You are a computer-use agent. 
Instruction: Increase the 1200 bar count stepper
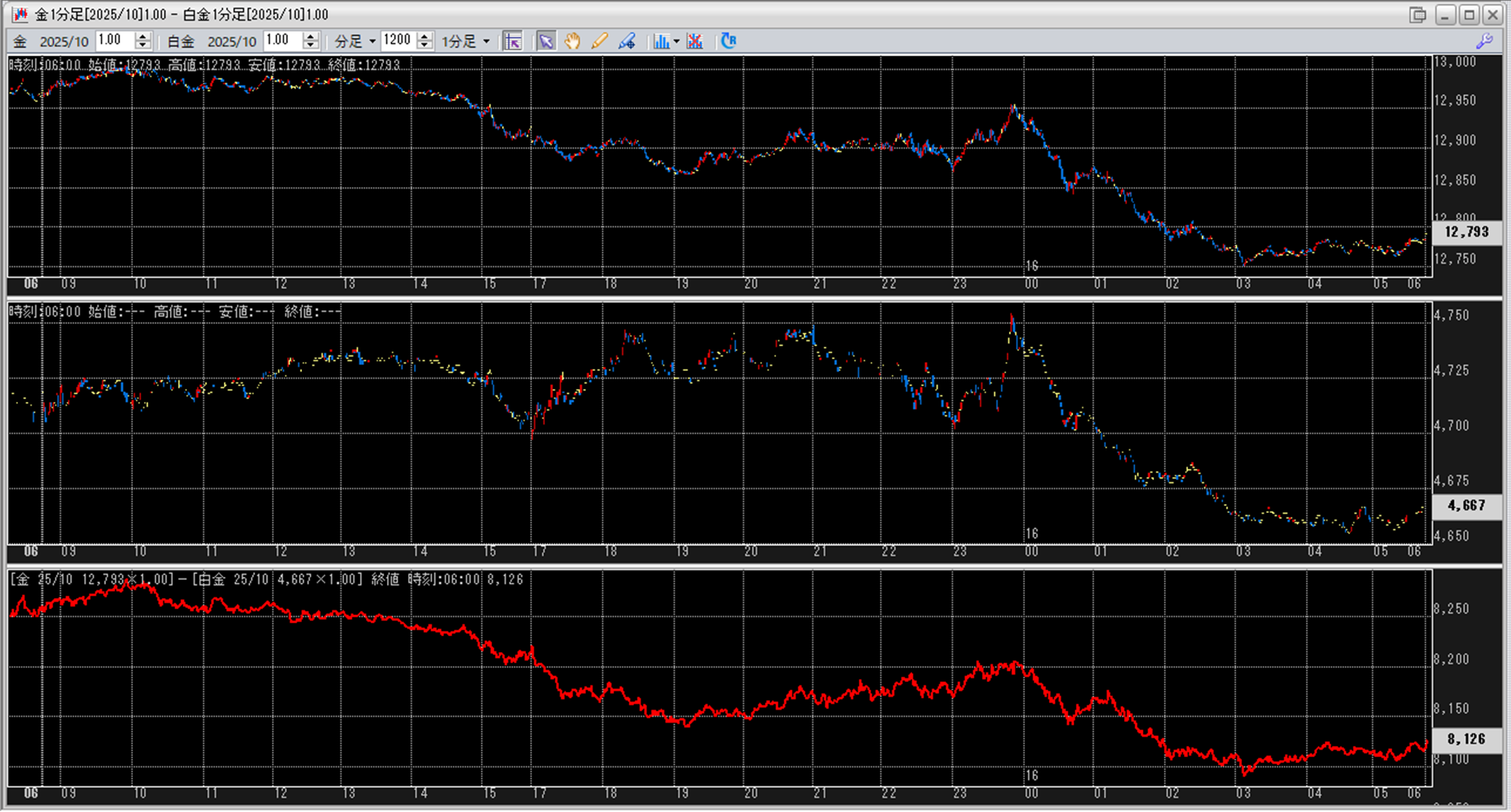click(x=425, y=37)
